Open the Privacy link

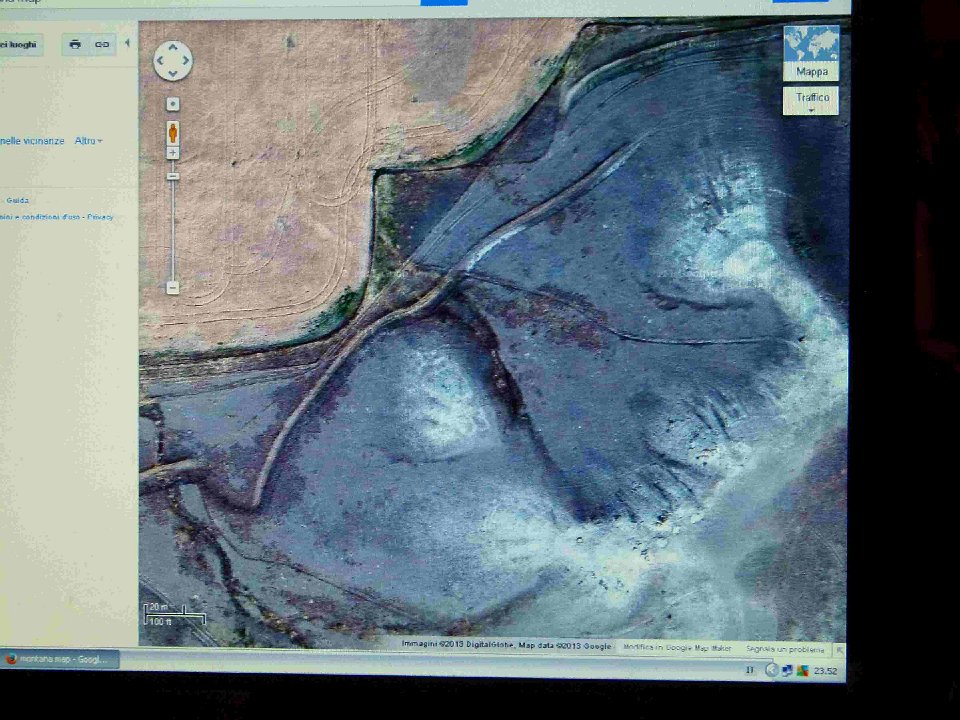100,217
